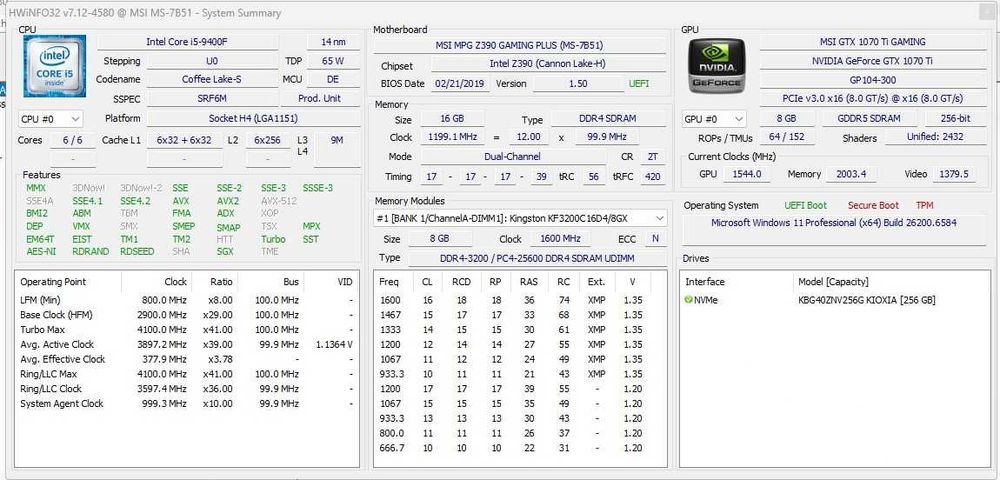Image resolution: width=1000 pixels, height=480 pixels.
Task: Click the AVX2 feature label
Action: (x=228, y=201)
